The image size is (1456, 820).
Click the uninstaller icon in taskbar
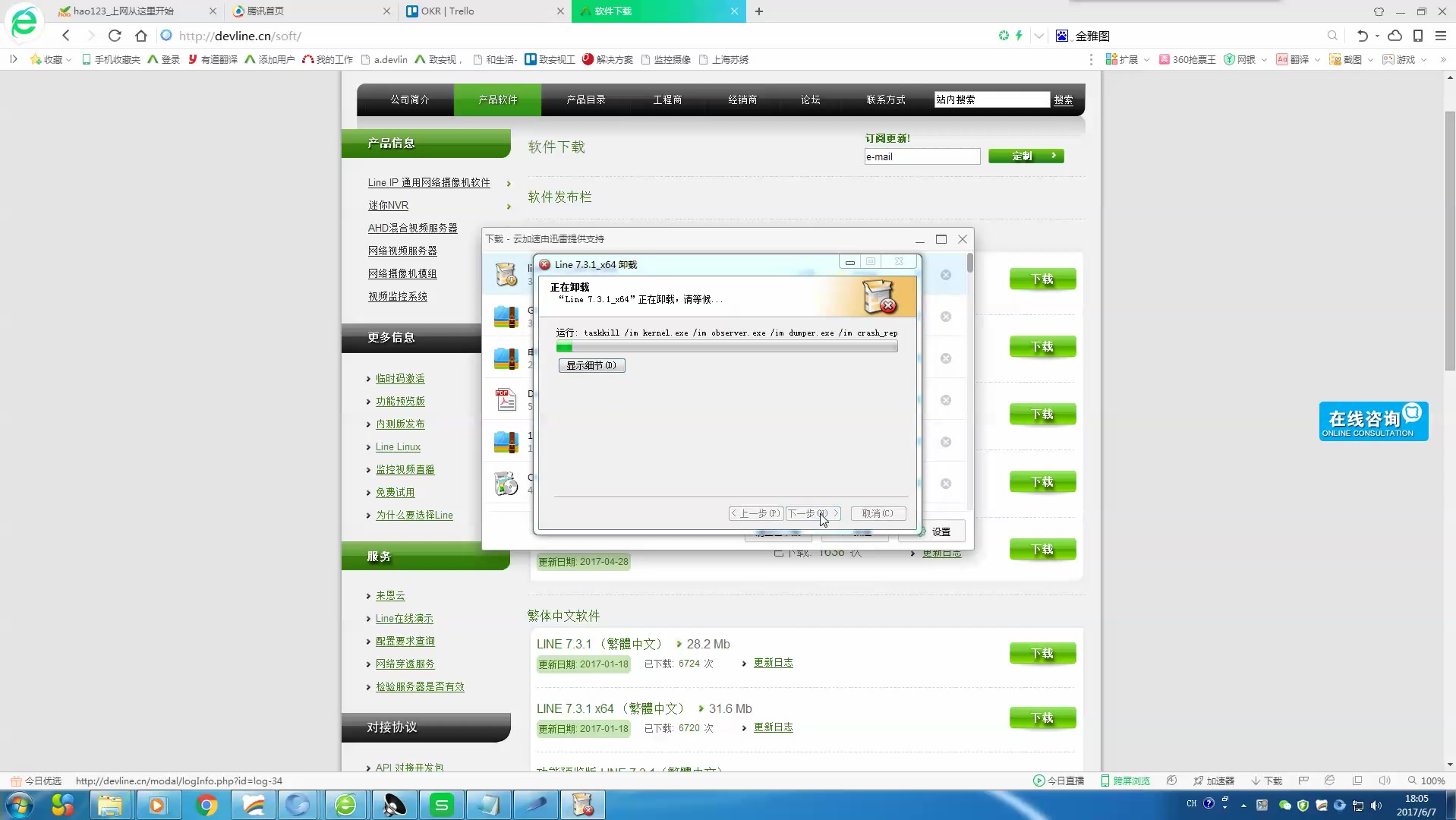(582, 805)
